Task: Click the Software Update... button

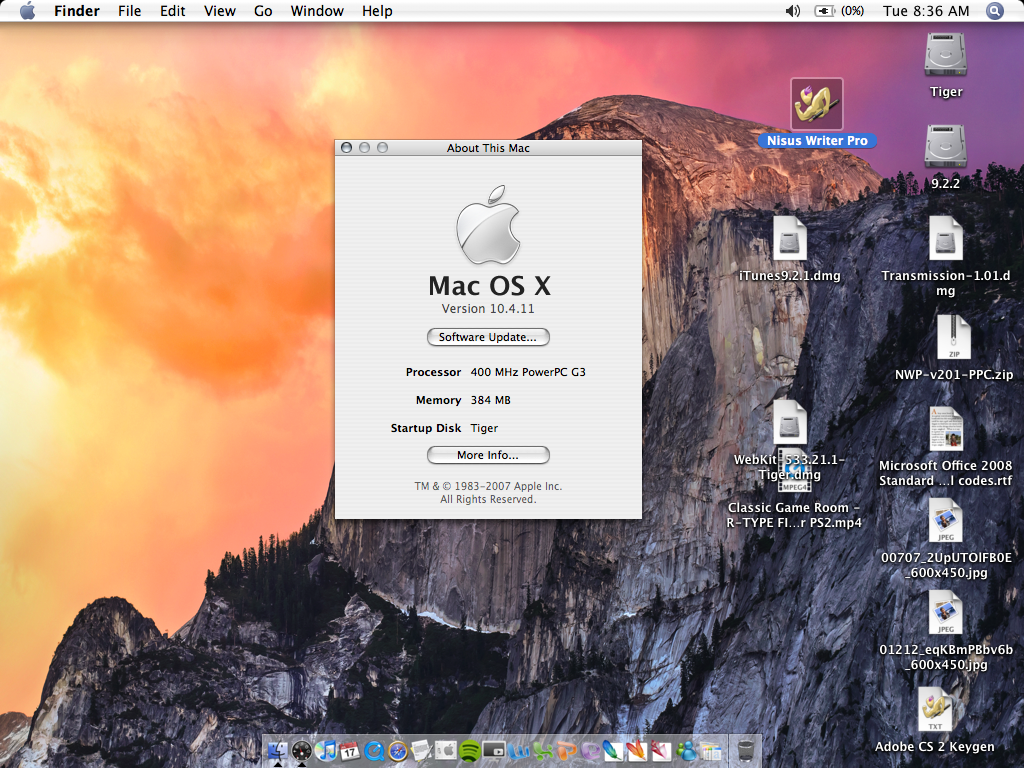Action: coord(488,337)
